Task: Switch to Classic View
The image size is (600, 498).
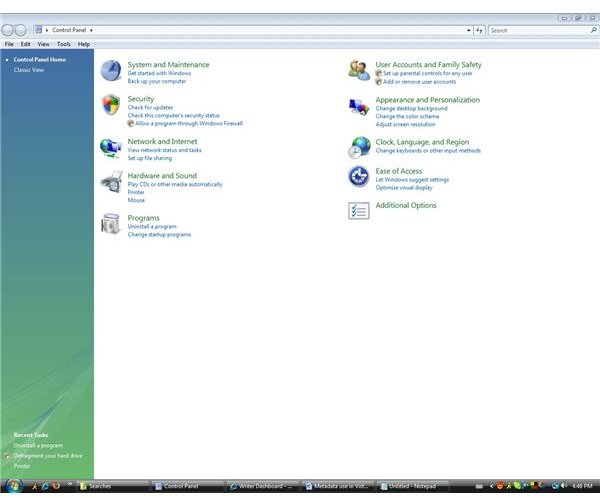Action: (x=29, y=70)
